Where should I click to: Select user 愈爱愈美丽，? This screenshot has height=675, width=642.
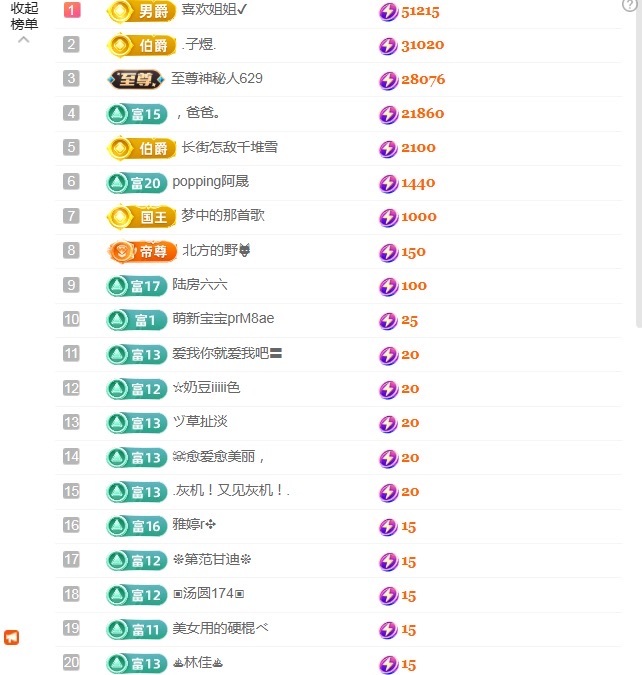click(x=218, y=456)
